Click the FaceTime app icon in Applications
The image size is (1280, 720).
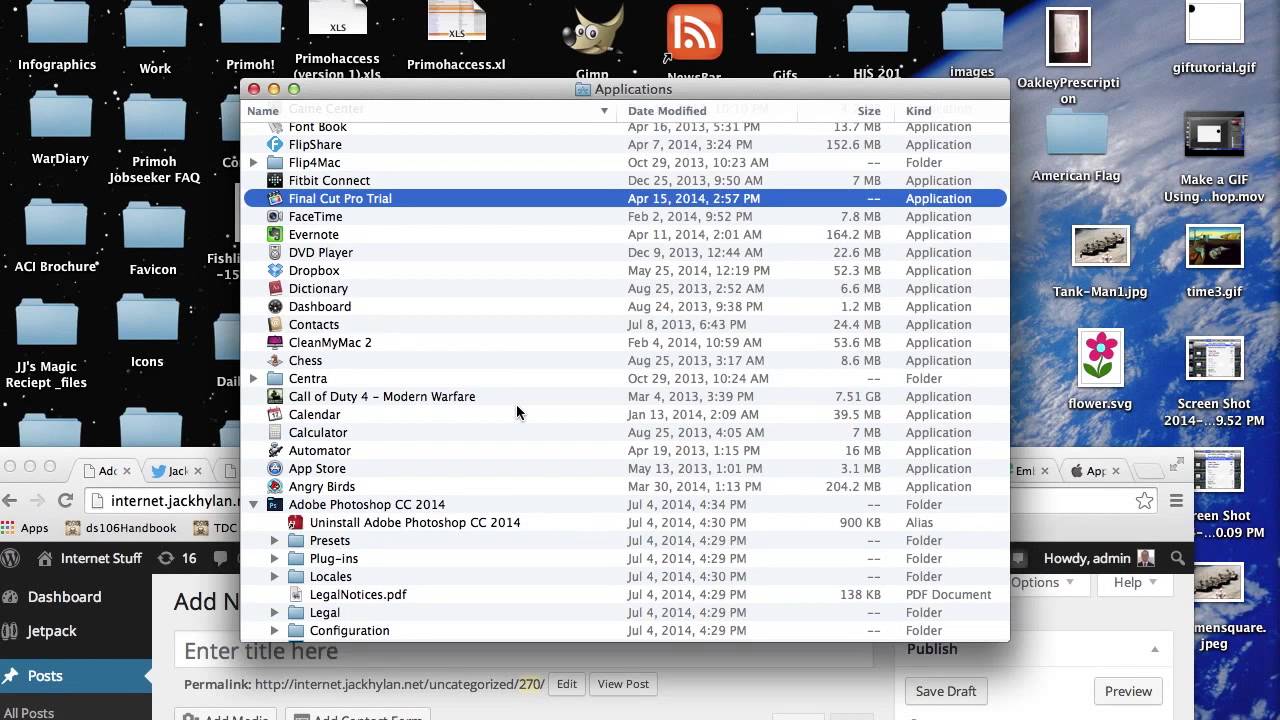275,216
